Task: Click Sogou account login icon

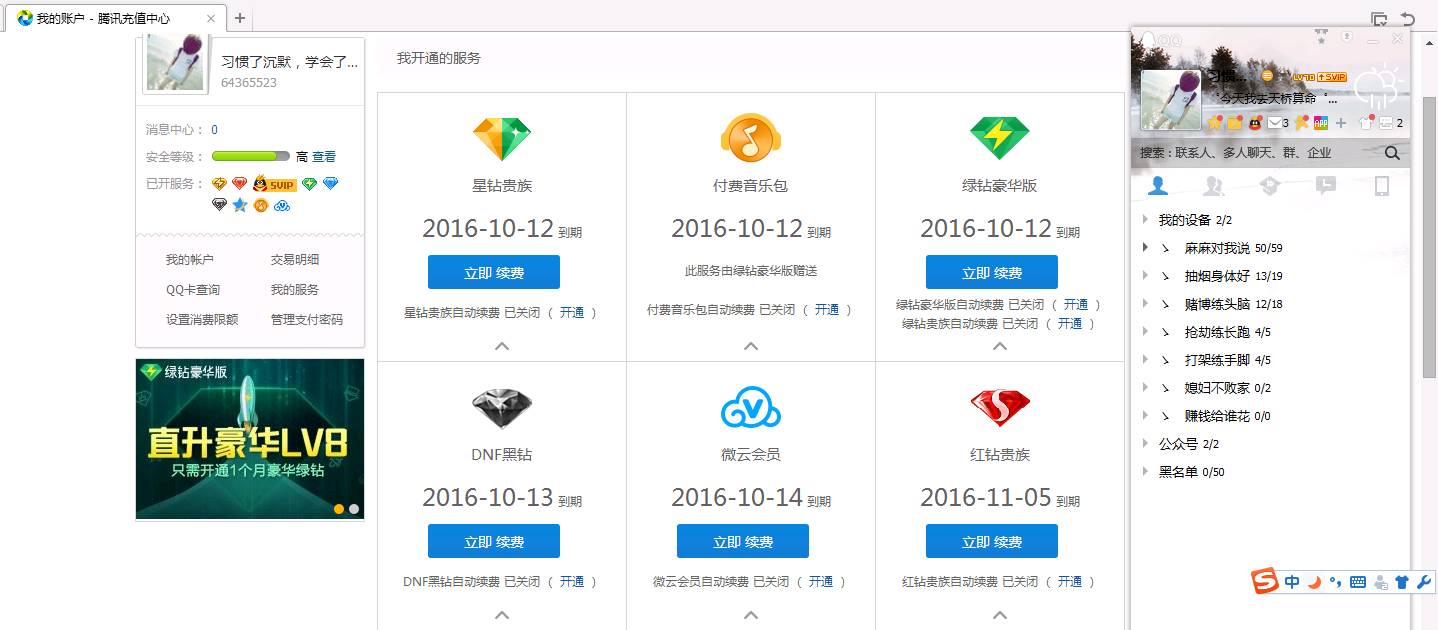Action: (x=1381, y=582)
